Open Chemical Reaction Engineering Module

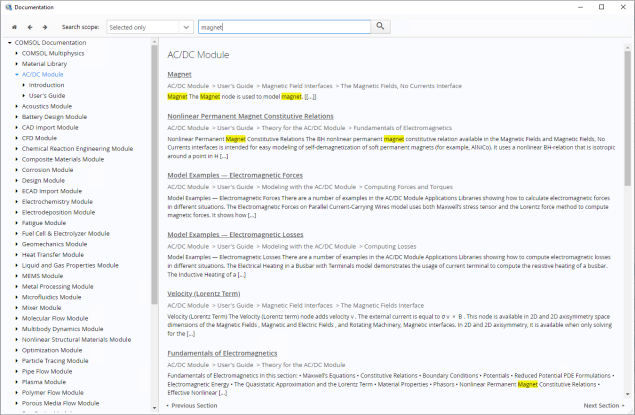click(x=77, y=149)
